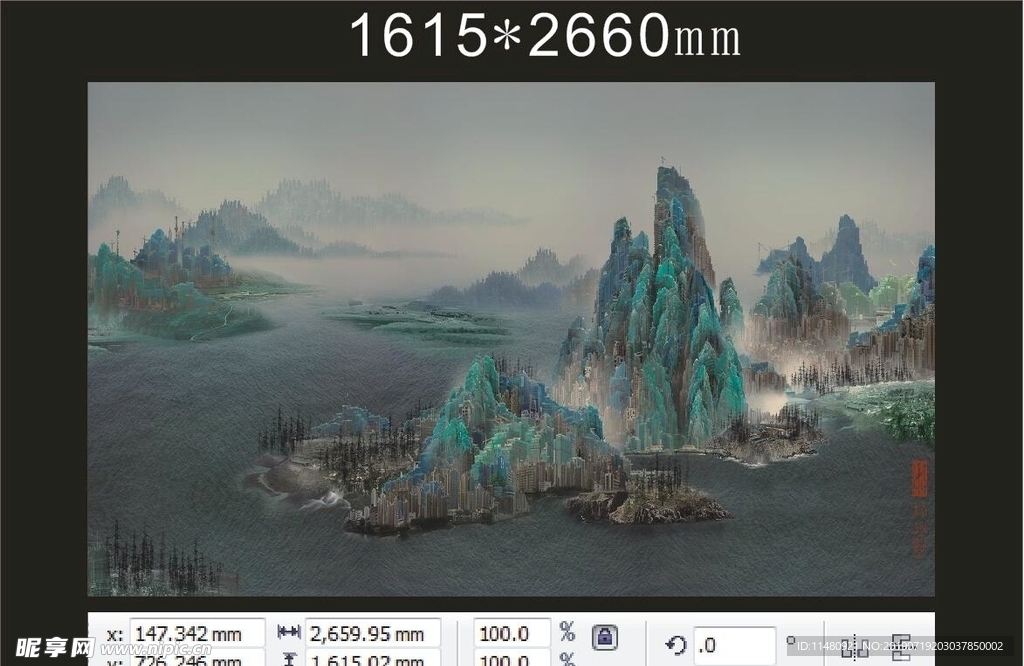Click the x position field showing 147.342 mm

(x=196, y=633)
